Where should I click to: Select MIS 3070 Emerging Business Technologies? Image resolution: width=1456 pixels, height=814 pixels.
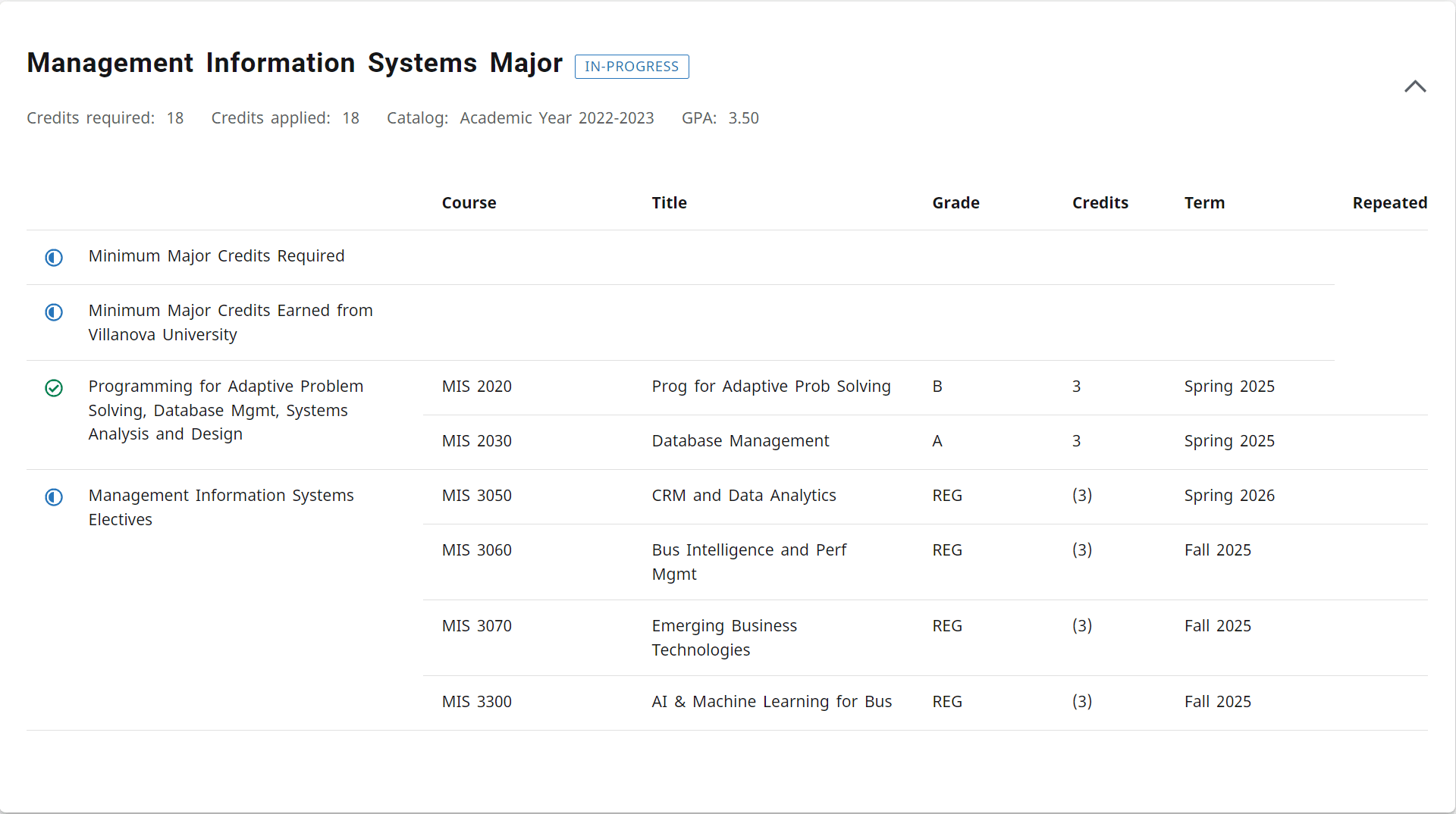pyautogui.click(x=476, y=626)
